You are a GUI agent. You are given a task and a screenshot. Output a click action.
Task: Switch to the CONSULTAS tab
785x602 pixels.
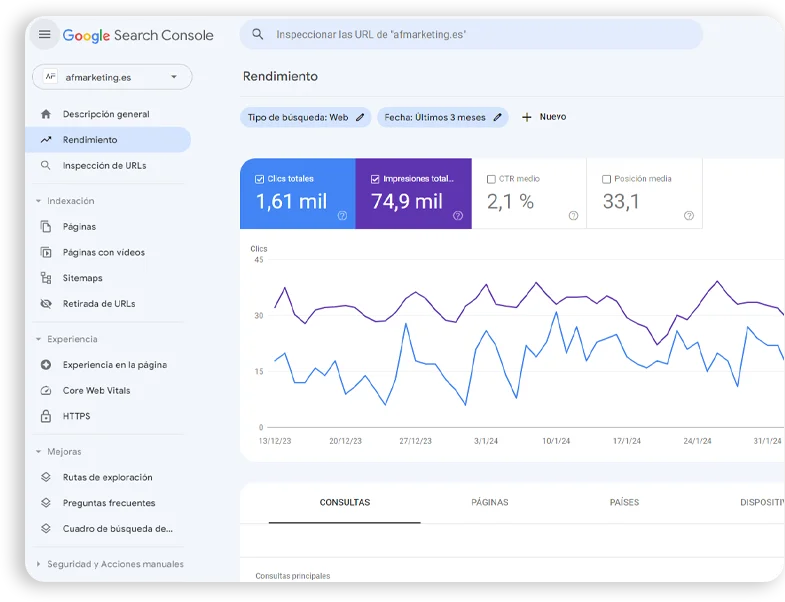pyautogui.click(x=344, y=502)
